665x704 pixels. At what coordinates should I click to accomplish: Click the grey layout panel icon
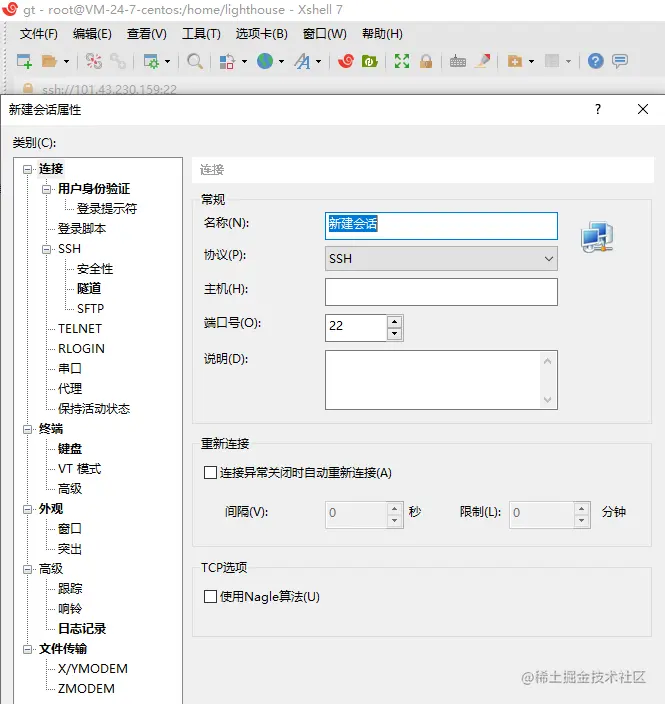click(x=551, y=61)
